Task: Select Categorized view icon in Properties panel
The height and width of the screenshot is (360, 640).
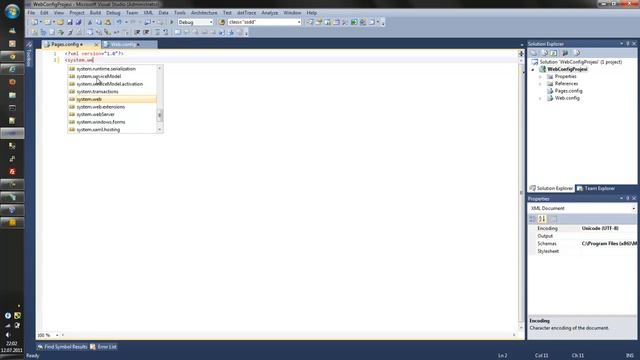Action: (533, 219)
